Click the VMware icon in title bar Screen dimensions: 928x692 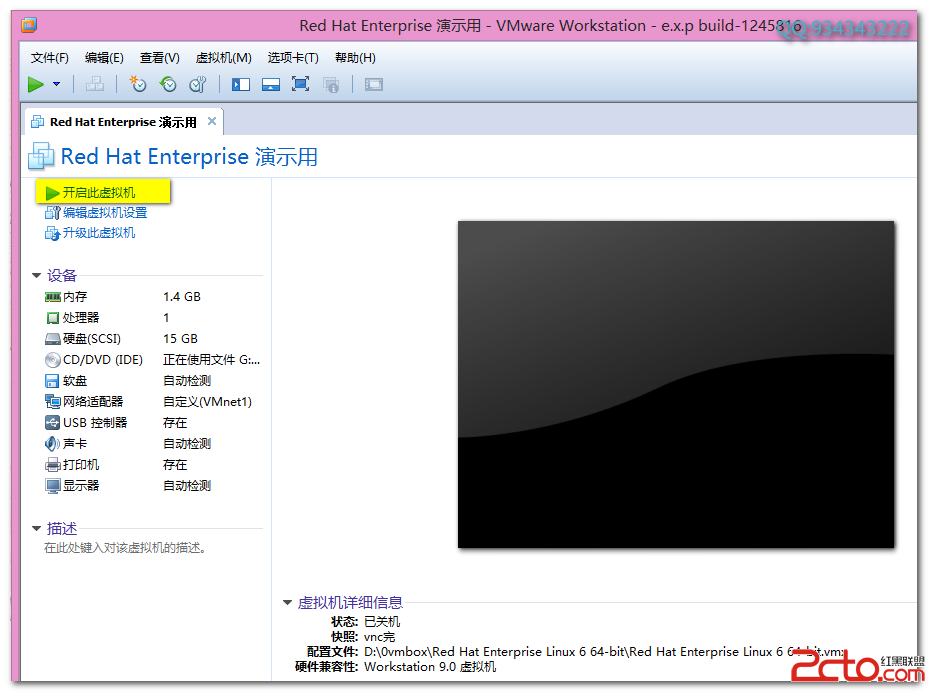pos(29,25)
